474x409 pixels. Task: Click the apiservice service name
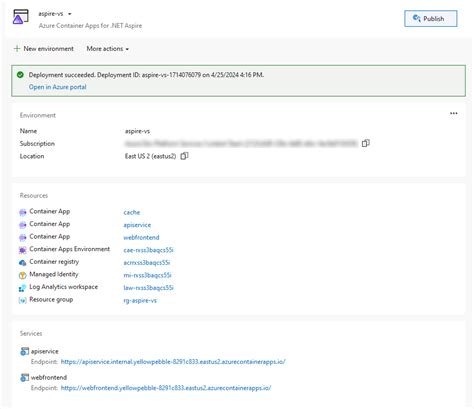coord(45,351)
